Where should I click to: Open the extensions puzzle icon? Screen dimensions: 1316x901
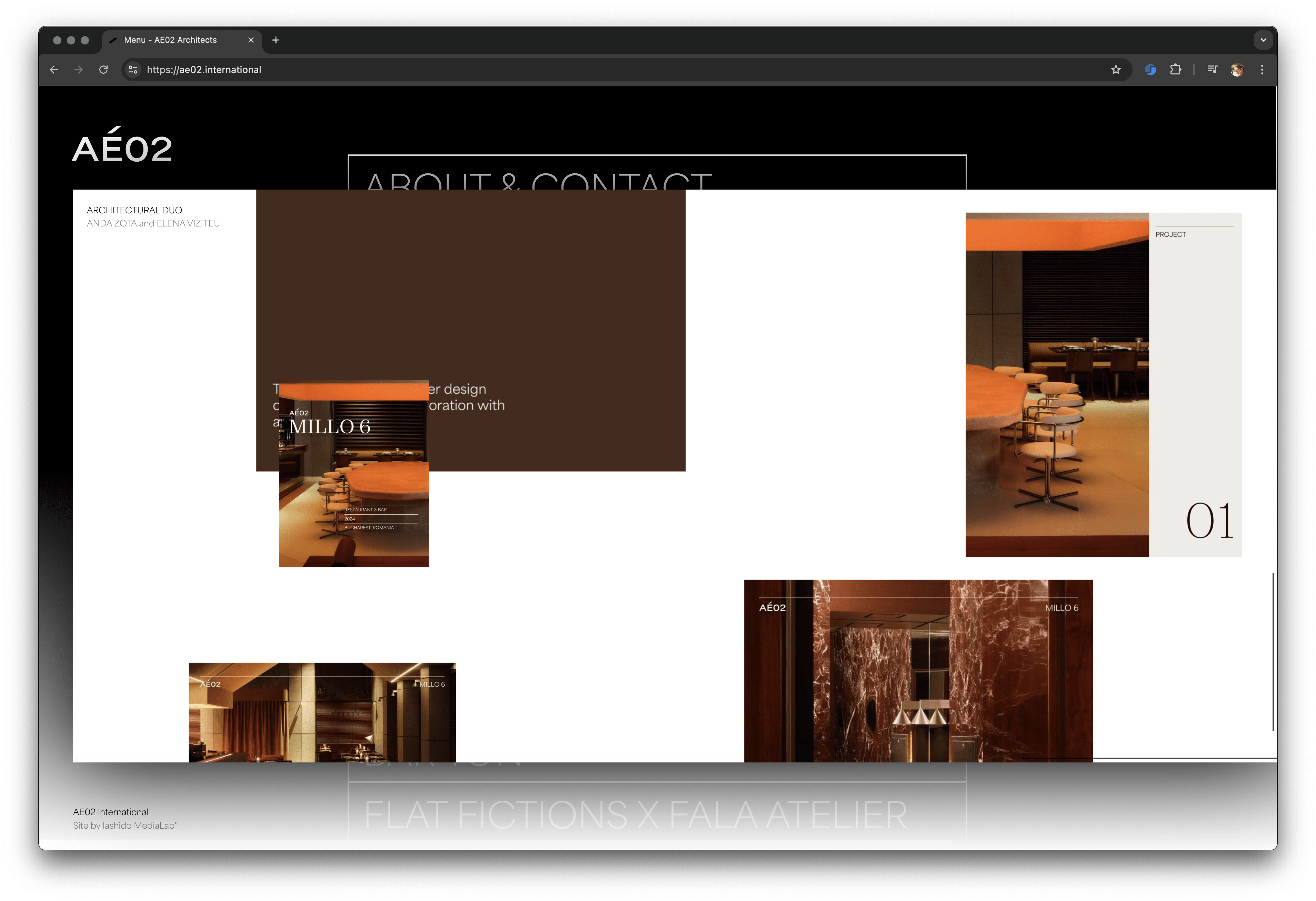[x=1176, y=70]
